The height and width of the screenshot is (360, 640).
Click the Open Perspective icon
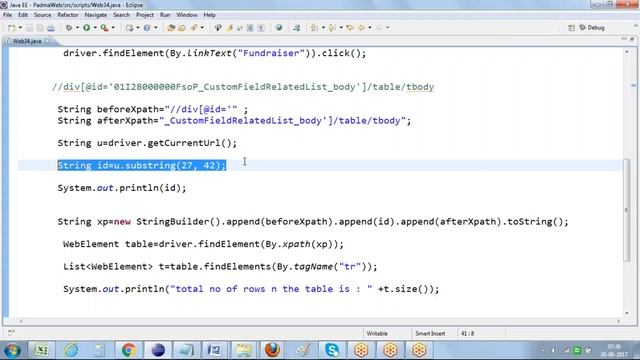[x=571, y=28]
